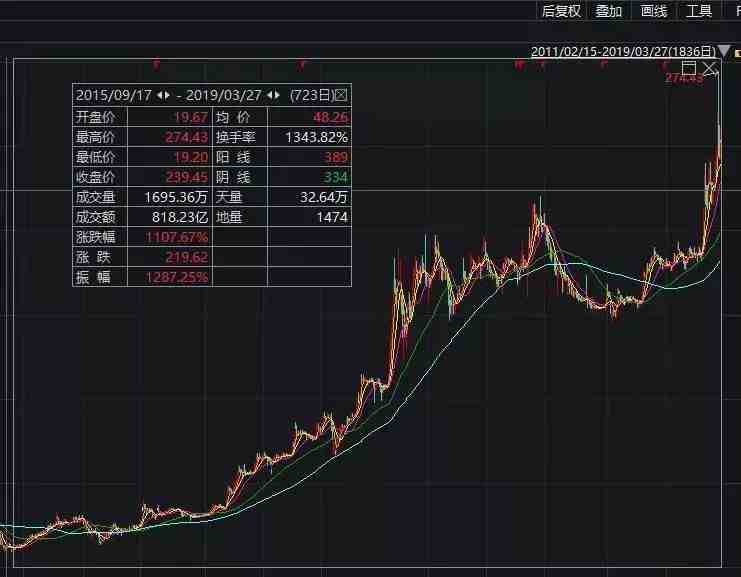
Task: Click the 换手率 row label
Action: [235, 137]
